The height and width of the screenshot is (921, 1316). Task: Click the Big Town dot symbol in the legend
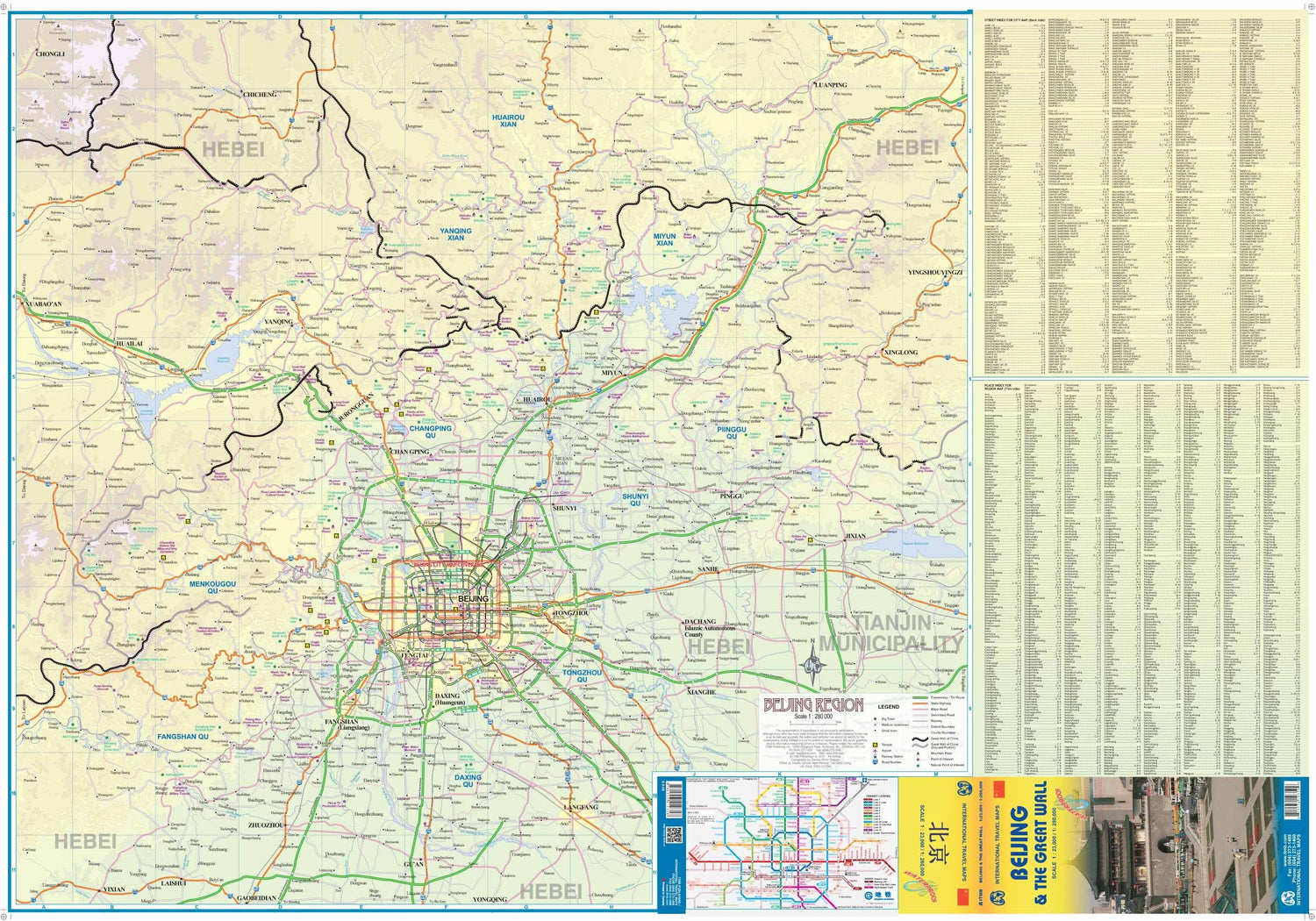pos(875,718)
